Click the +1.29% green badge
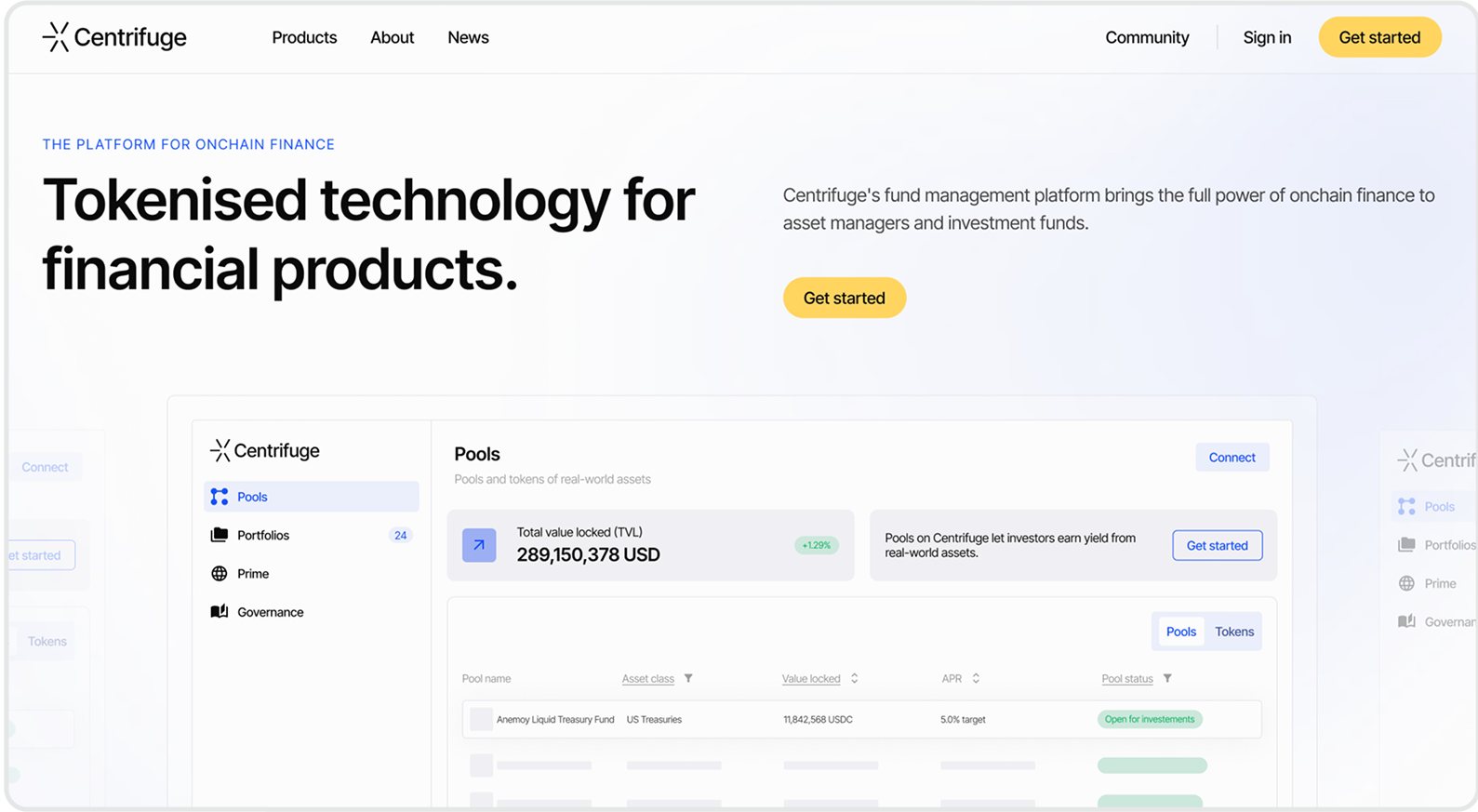Viewport: 1478px width, 812px height. (x=816, y=545)
